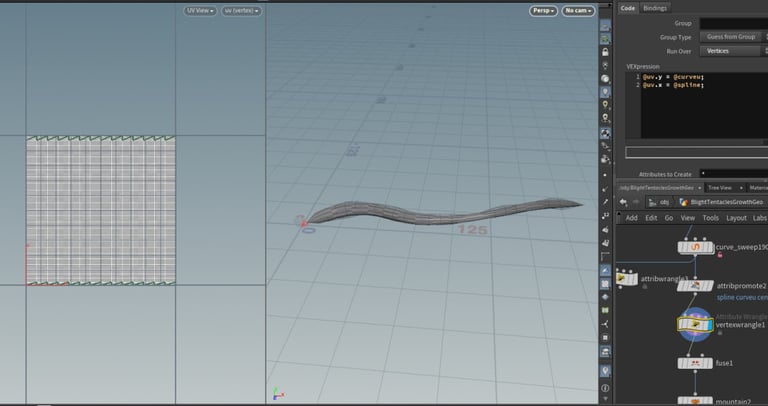Toggle the highlighted white light bulb lighting icon
The height and width of the screenshot is (406, 768).
coord(605,92)
